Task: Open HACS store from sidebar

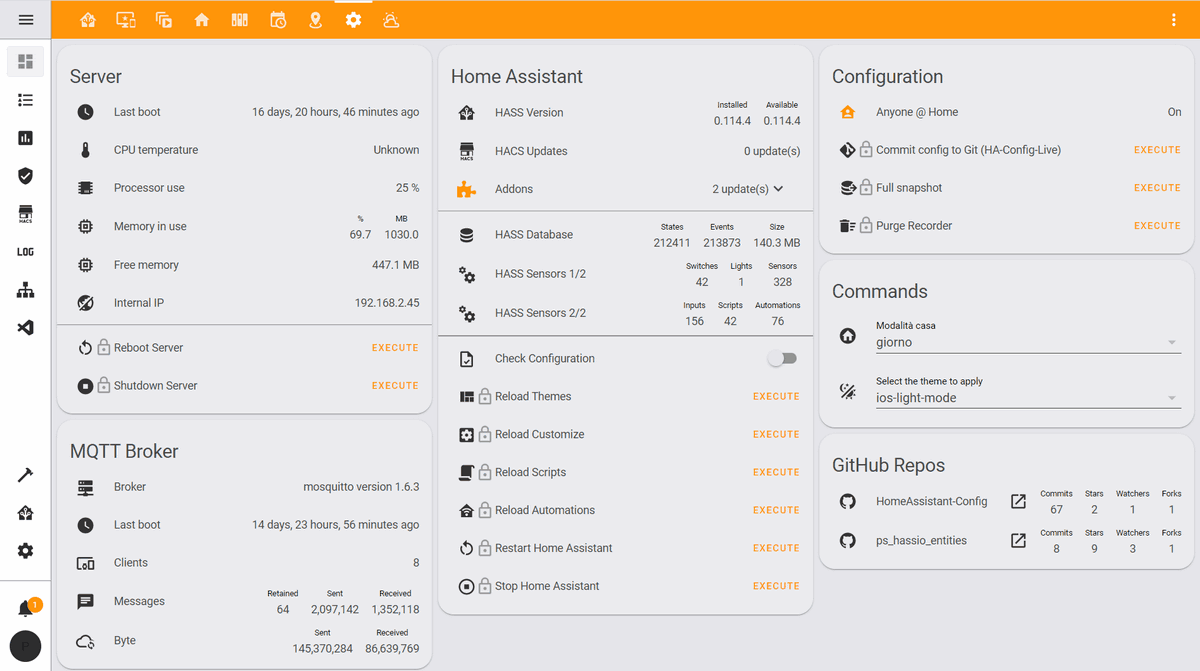Action: (26, 214)
